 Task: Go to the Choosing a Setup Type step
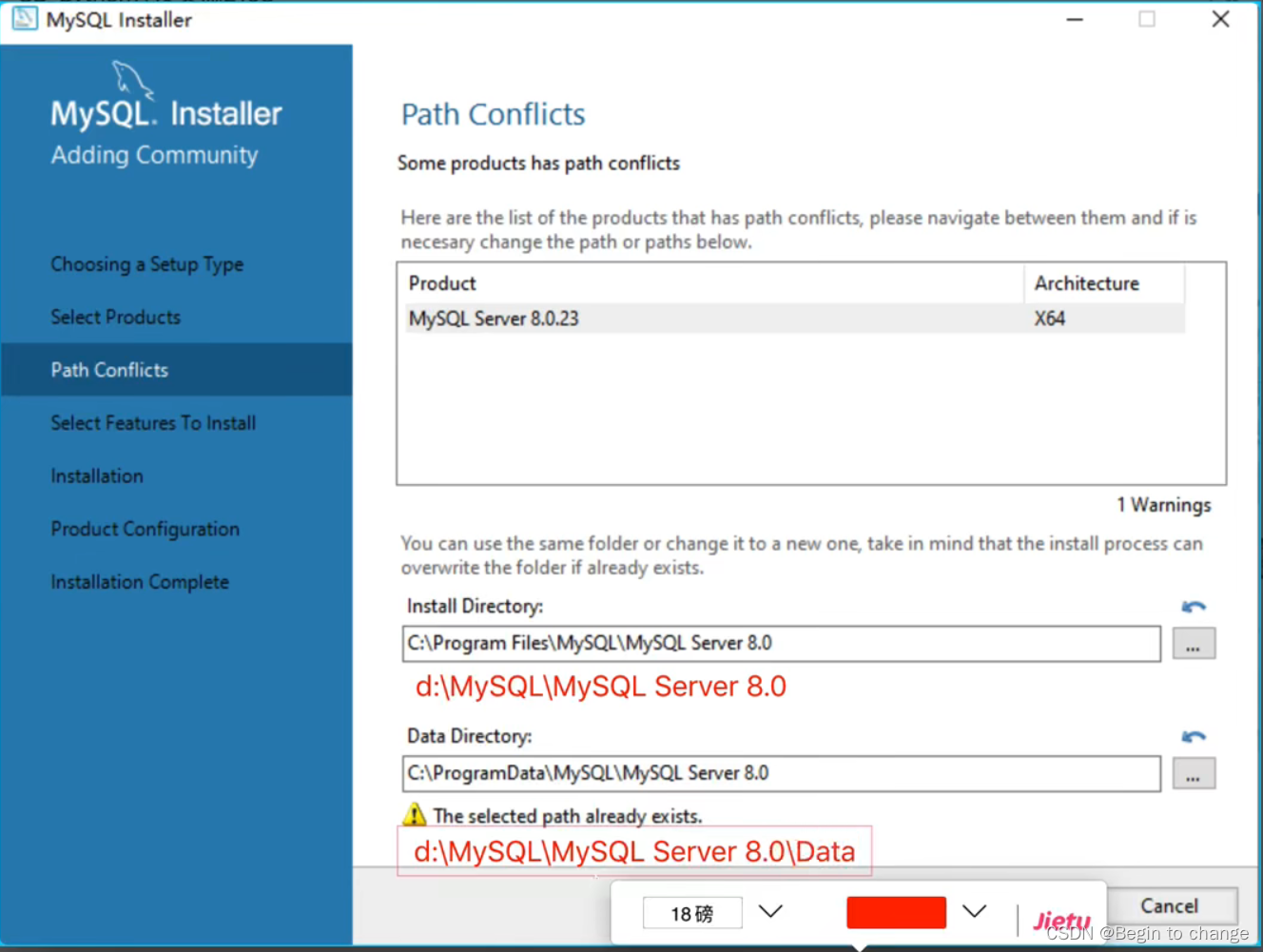(147, 264)
